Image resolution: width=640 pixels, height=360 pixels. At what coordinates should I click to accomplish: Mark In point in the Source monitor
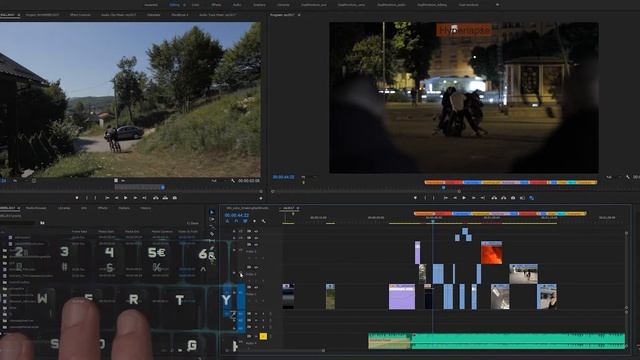tap(87, 198)
